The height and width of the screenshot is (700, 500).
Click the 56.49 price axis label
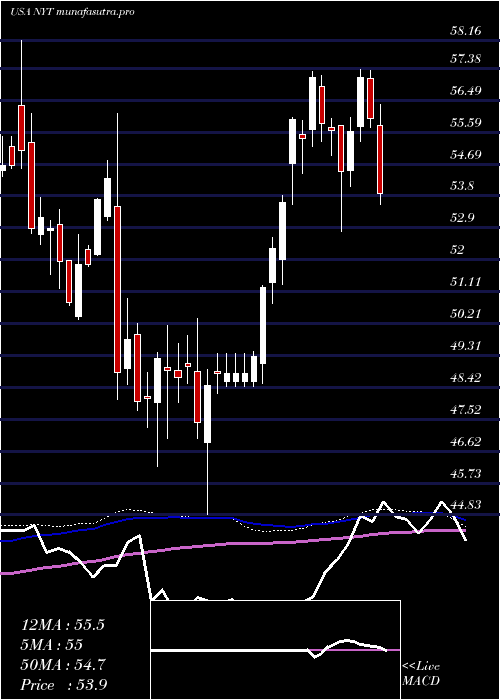click(465, 91)
